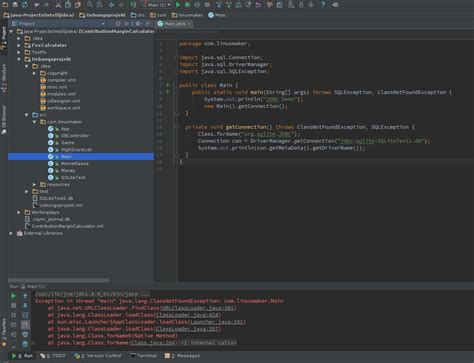Click the Paste icon in toolbar

click(x=78, y=5)
